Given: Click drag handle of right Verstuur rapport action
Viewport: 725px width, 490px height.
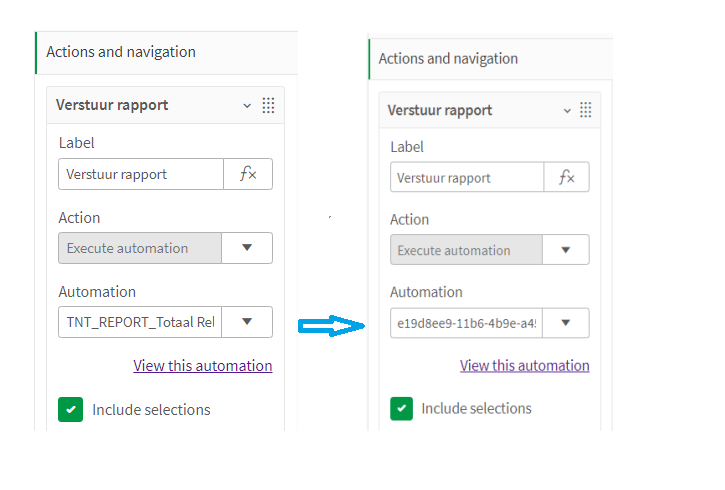Looking at the screenshot, I should pyautogui.click(x=586, y=110).
